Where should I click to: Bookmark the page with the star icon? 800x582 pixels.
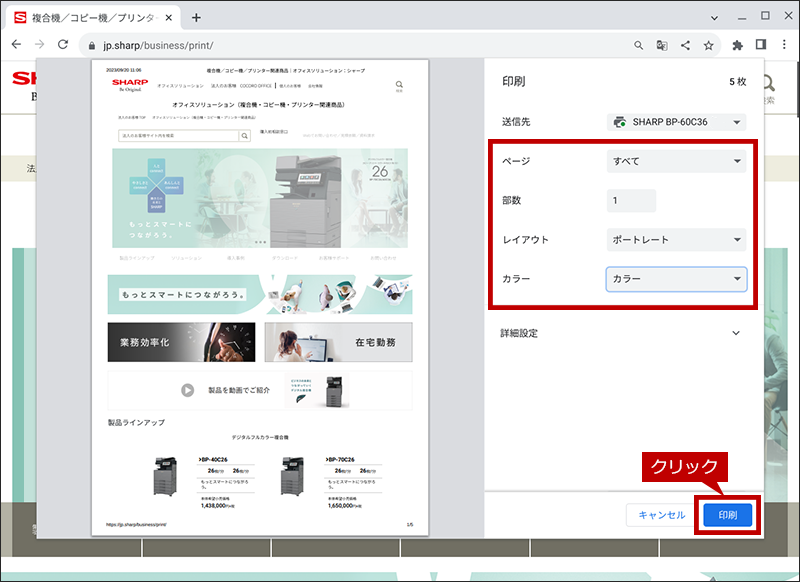(708, 45)
